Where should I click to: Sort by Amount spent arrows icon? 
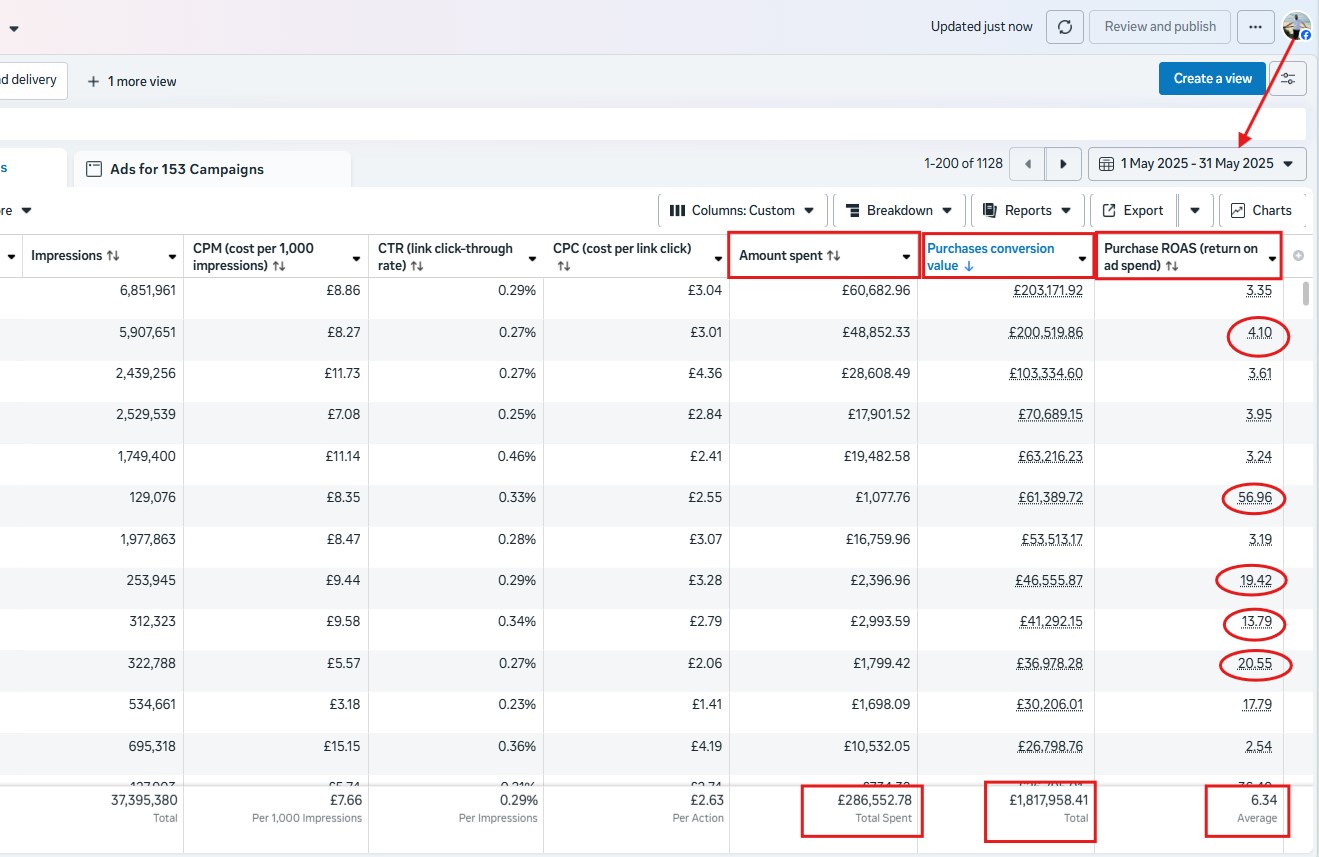pos(833,256)
